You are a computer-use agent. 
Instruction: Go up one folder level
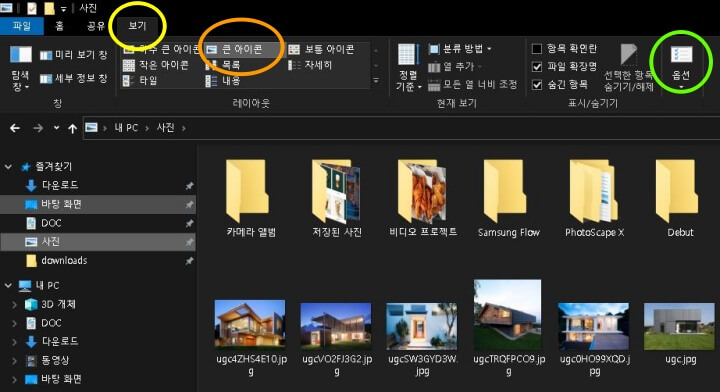coord(73,129)
